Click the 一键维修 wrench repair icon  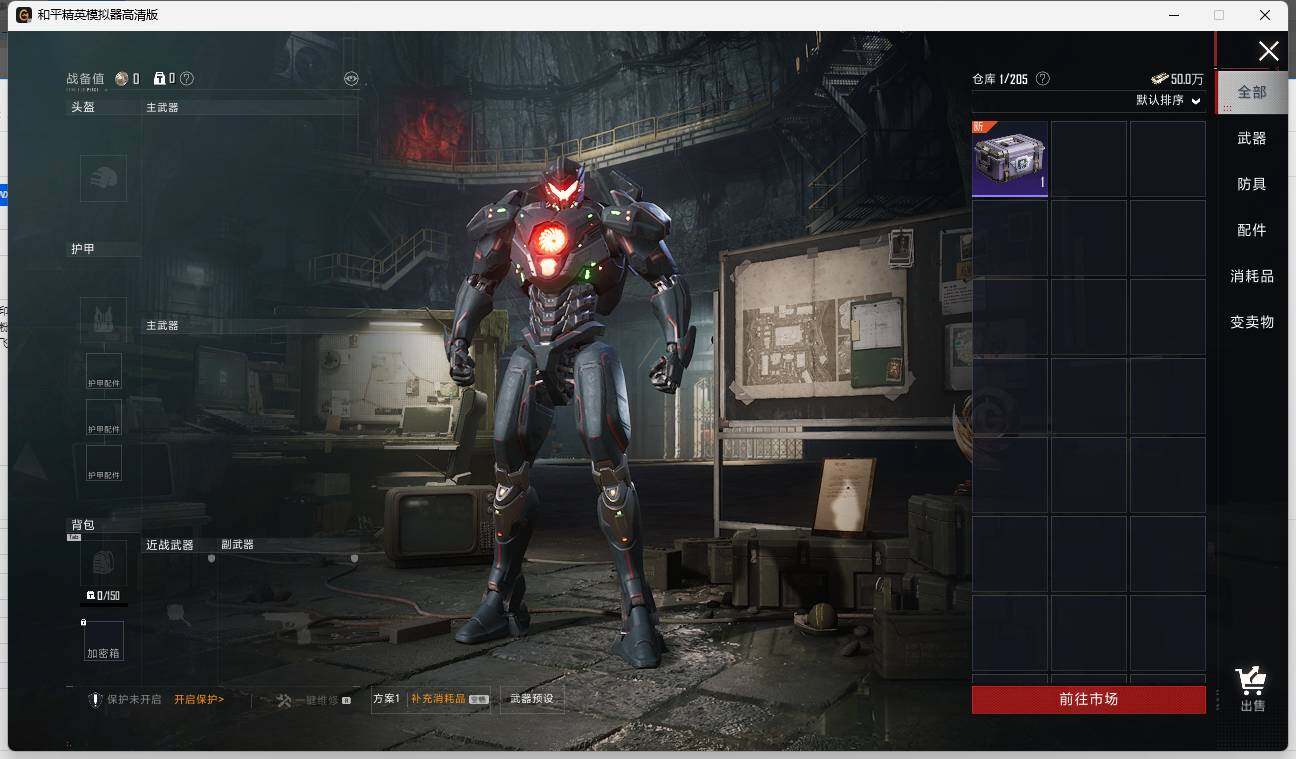(x=283, y=701)
